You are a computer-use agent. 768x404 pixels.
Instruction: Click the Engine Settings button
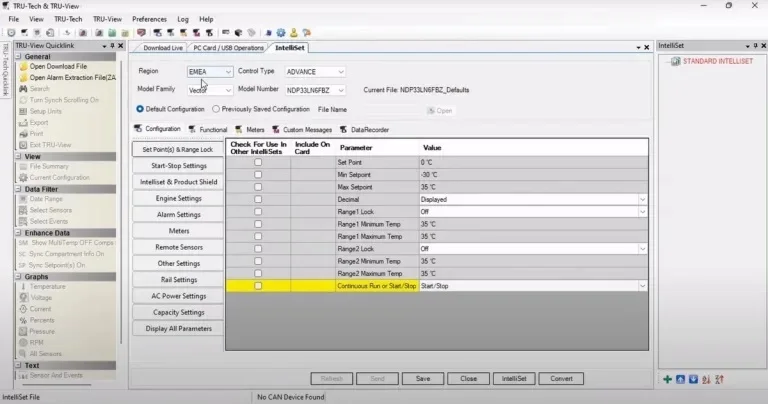pyautogui.click(x=178, y=198)
